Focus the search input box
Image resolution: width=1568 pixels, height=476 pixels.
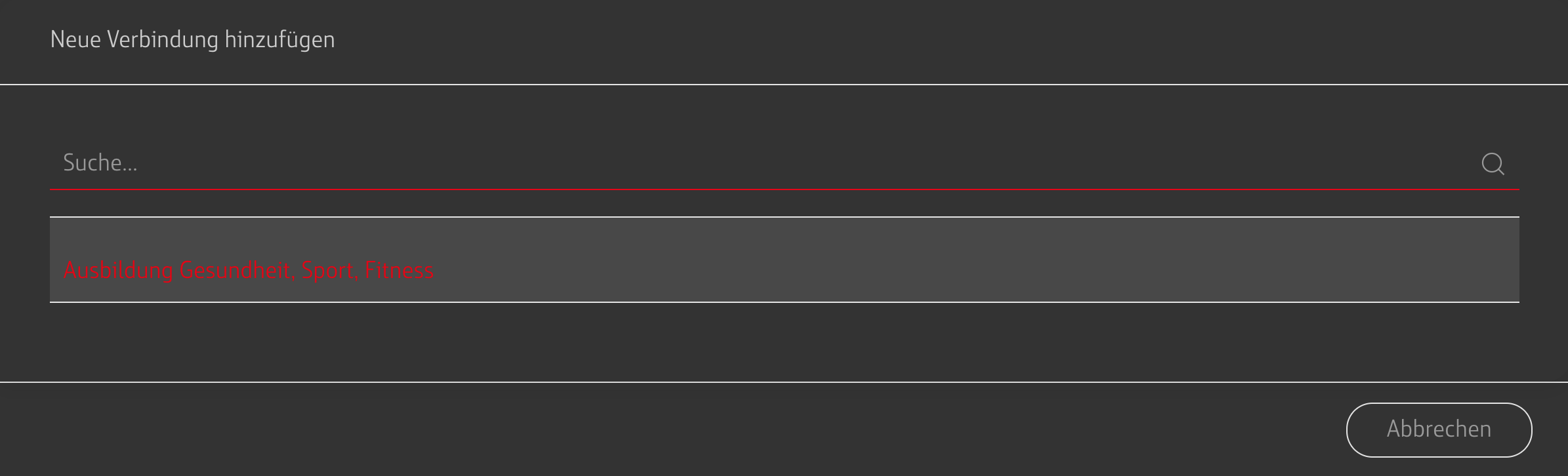754,163
